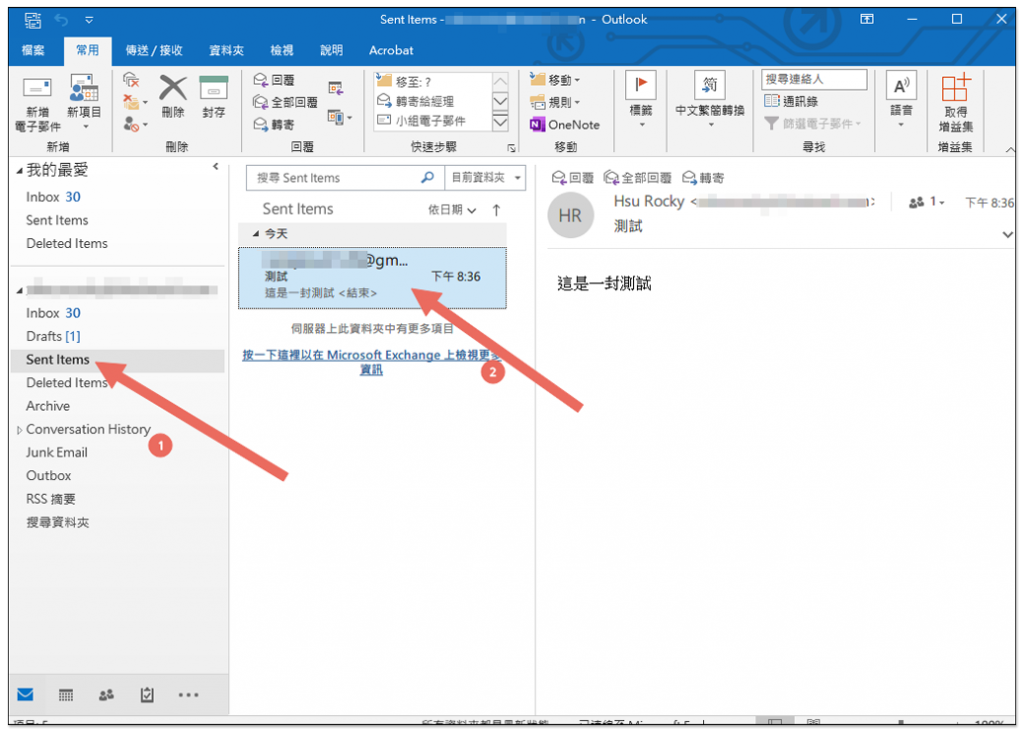
Task: Open the clean up conversation icon menu
Action: point(135,102)
